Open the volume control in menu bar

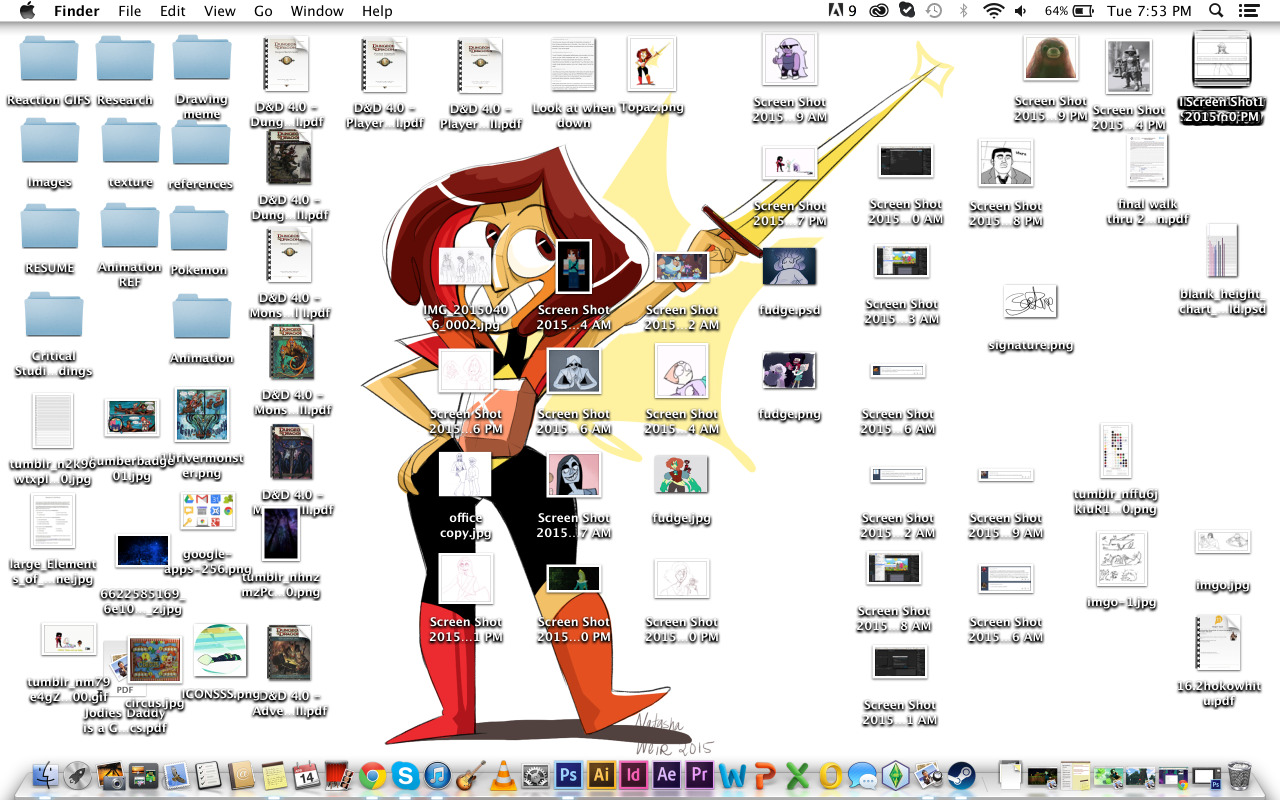[1021, 11]
